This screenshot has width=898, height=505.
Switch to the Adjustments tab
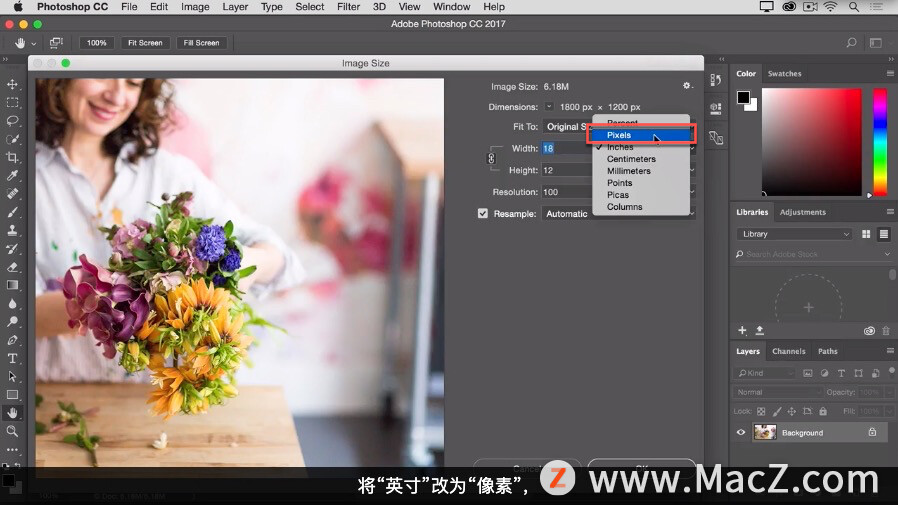click(802, 212)
